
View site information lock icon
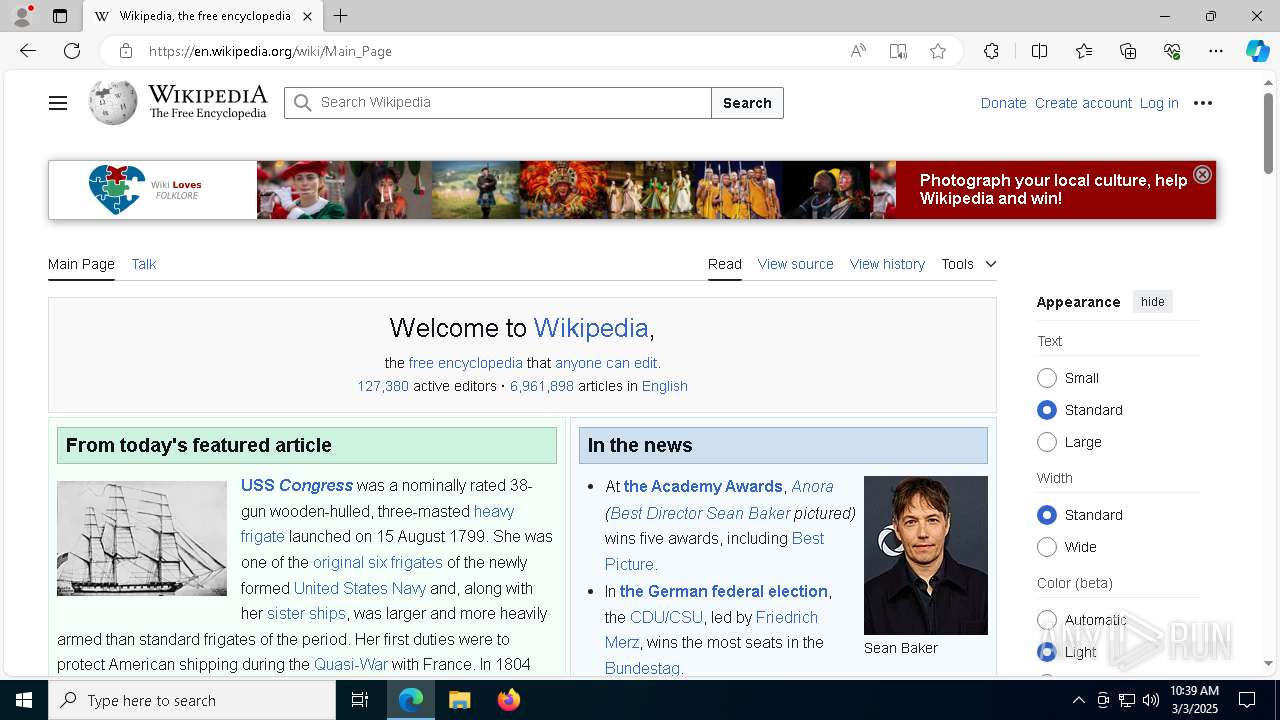(126, 51)
